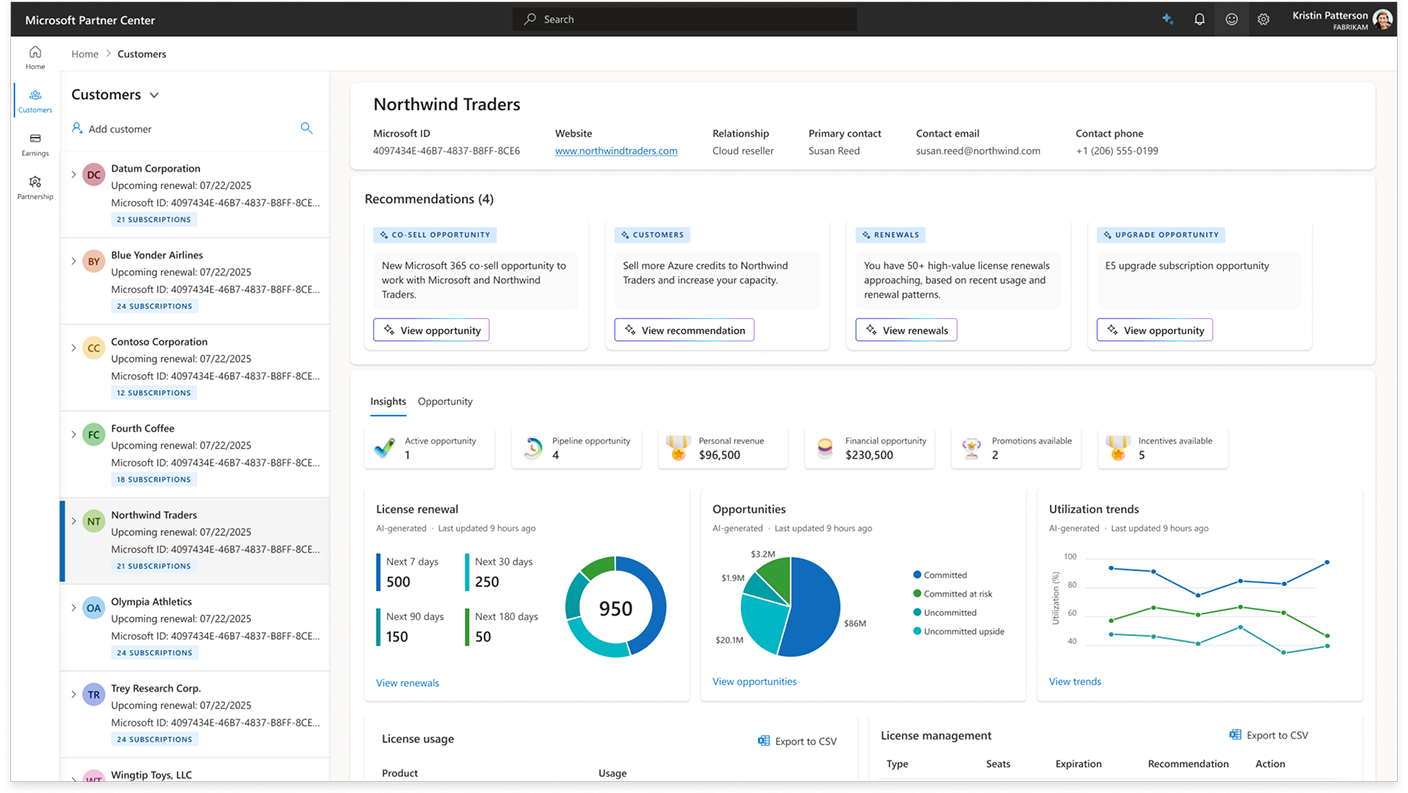Open www.northwindtraders.com link

(616, 151)
